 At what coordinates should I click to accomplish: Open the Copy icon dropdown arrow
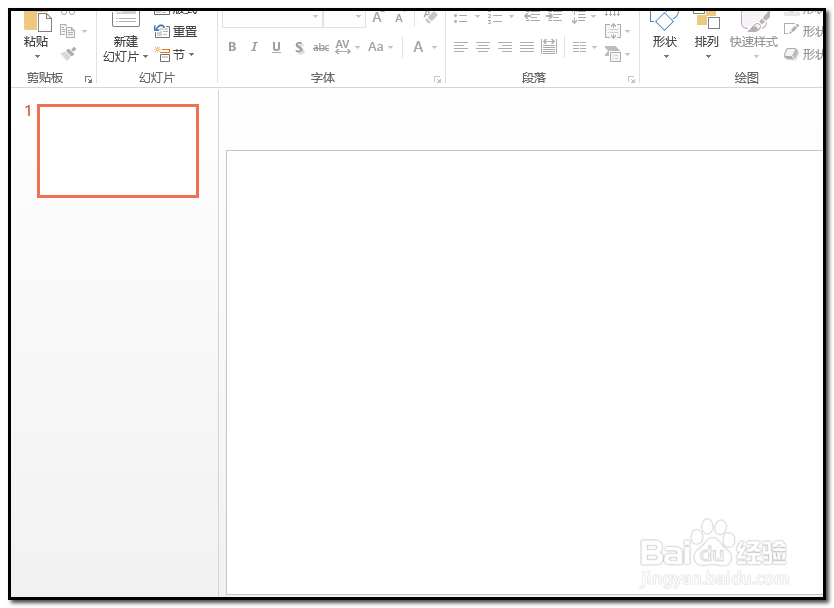point(84,31)
